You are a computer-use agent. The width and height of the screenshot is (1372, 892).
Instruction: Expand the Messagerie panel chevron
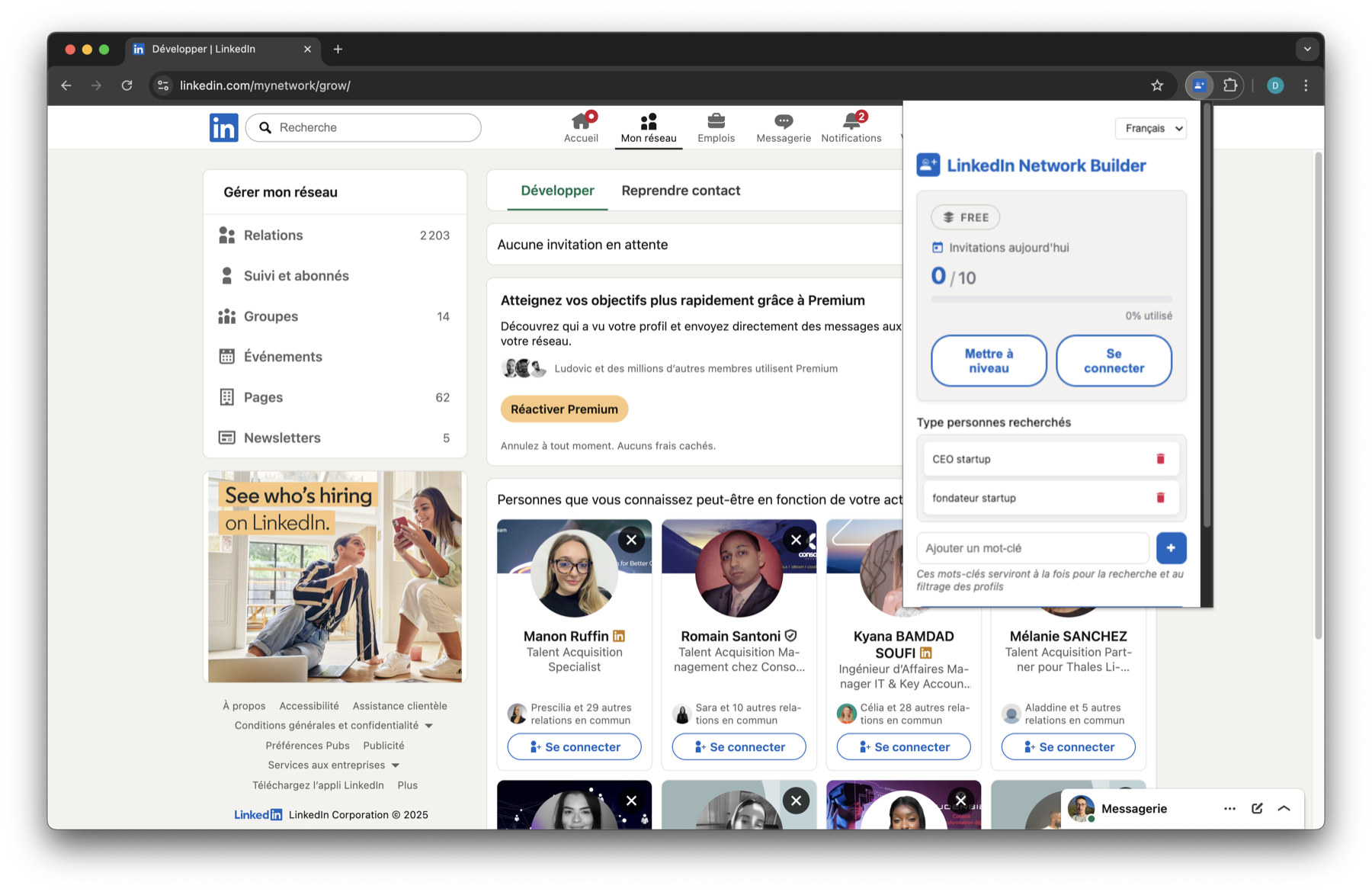pos(1284,809)
